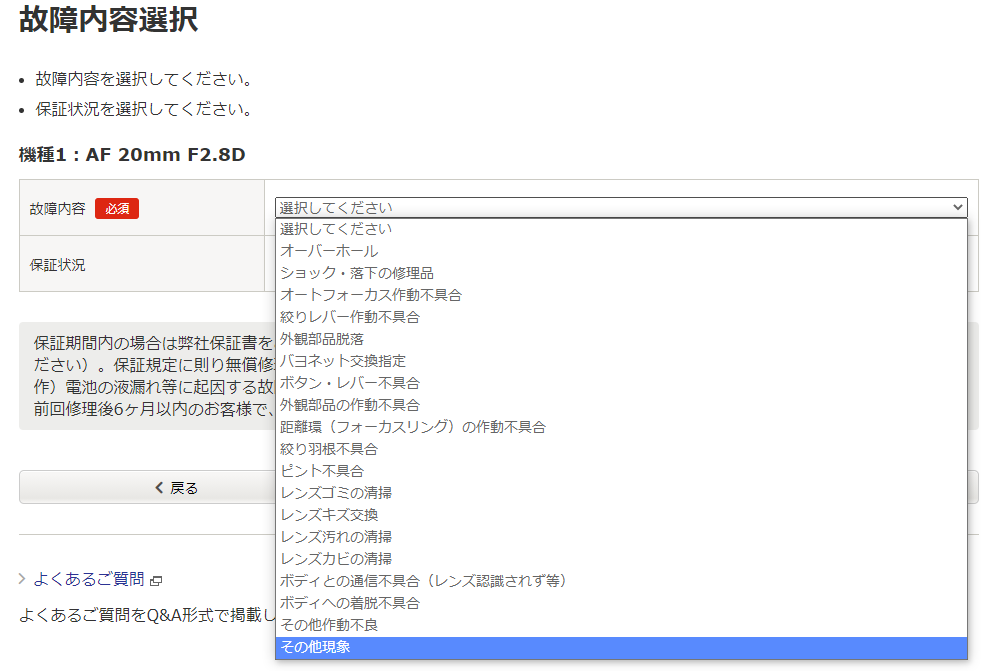Select 'レンズゴミの清掃' option
Screen dimensions: 999x671
(x=335, y=493)
